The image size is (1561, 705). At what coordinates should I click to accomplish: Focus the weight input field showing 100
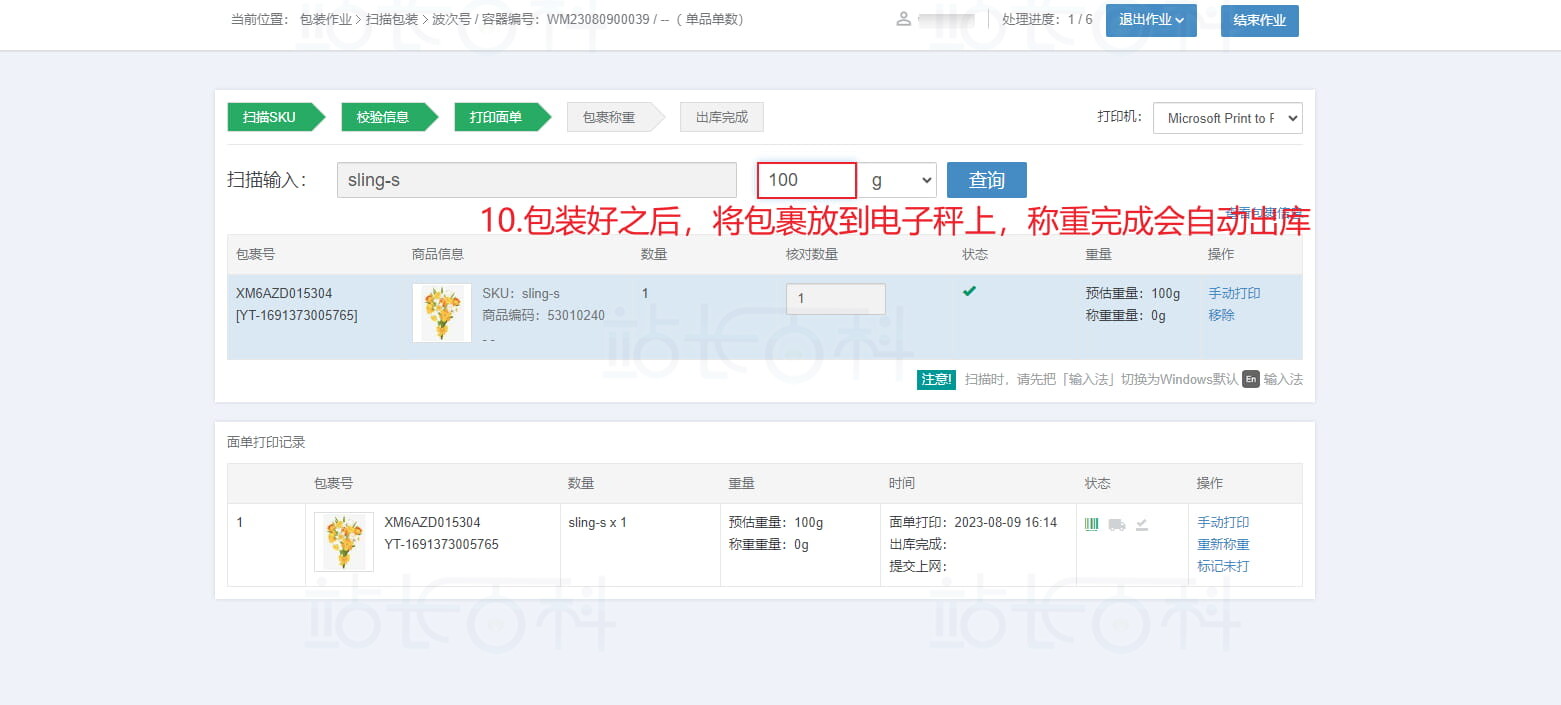coord(806,180)
